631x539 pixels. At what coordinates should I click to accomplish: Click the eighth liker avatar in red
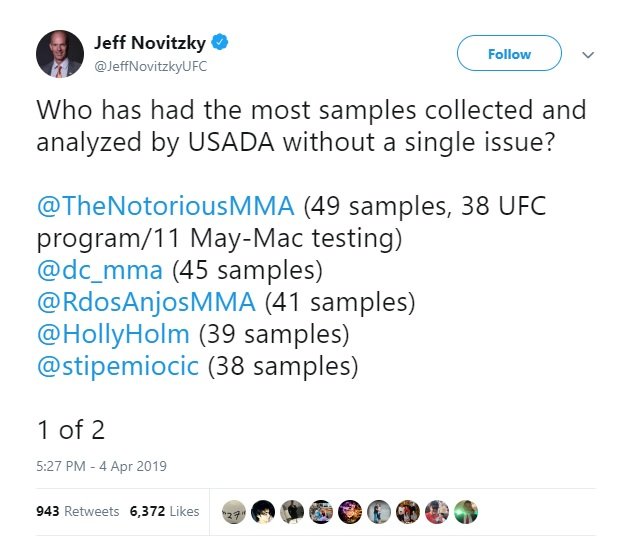437,511
